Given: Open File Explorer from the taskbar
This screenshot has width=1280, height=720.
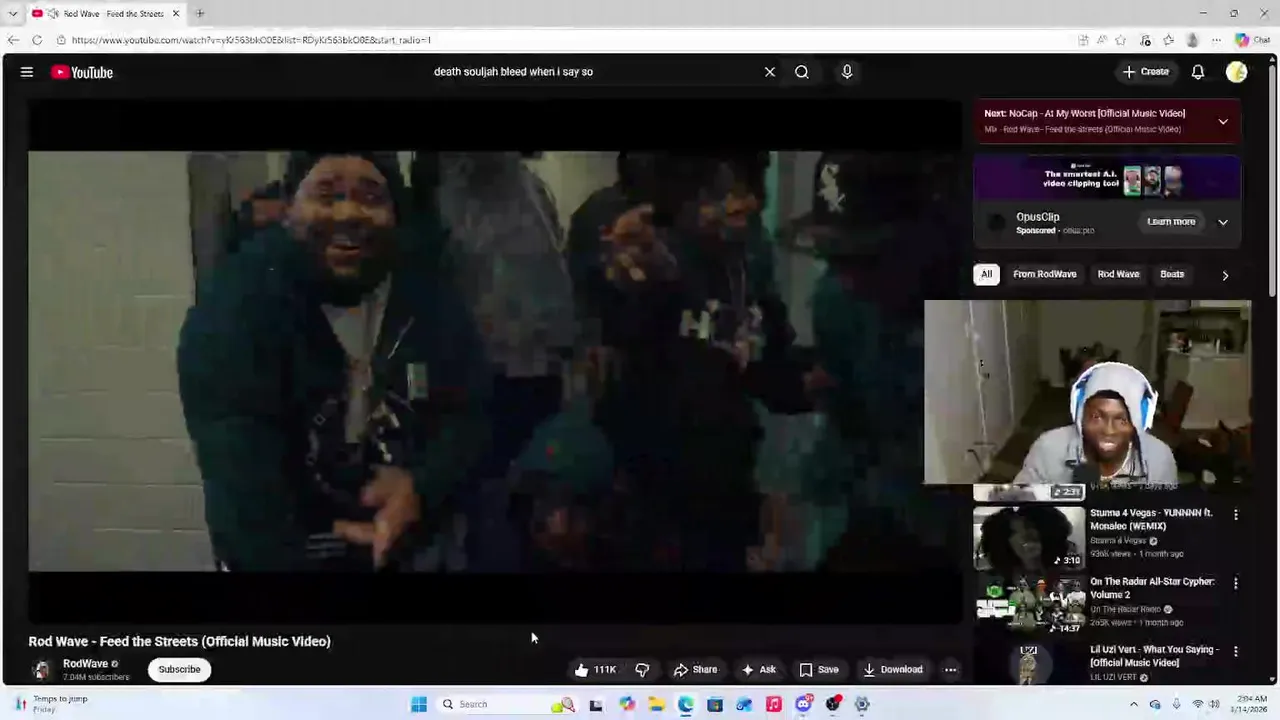Looking at the screenshot, I should click(656, 704).
